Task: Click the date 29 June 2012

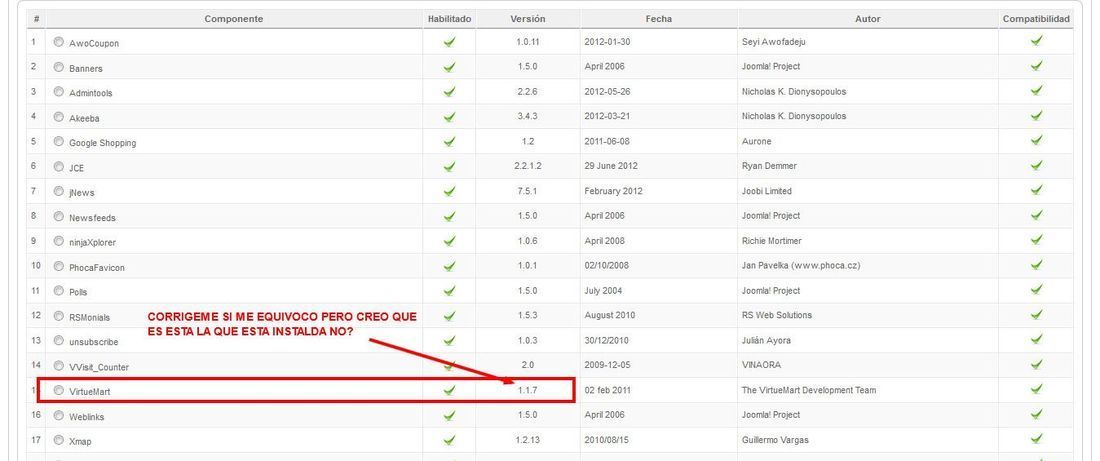Action: pos(611,166)
